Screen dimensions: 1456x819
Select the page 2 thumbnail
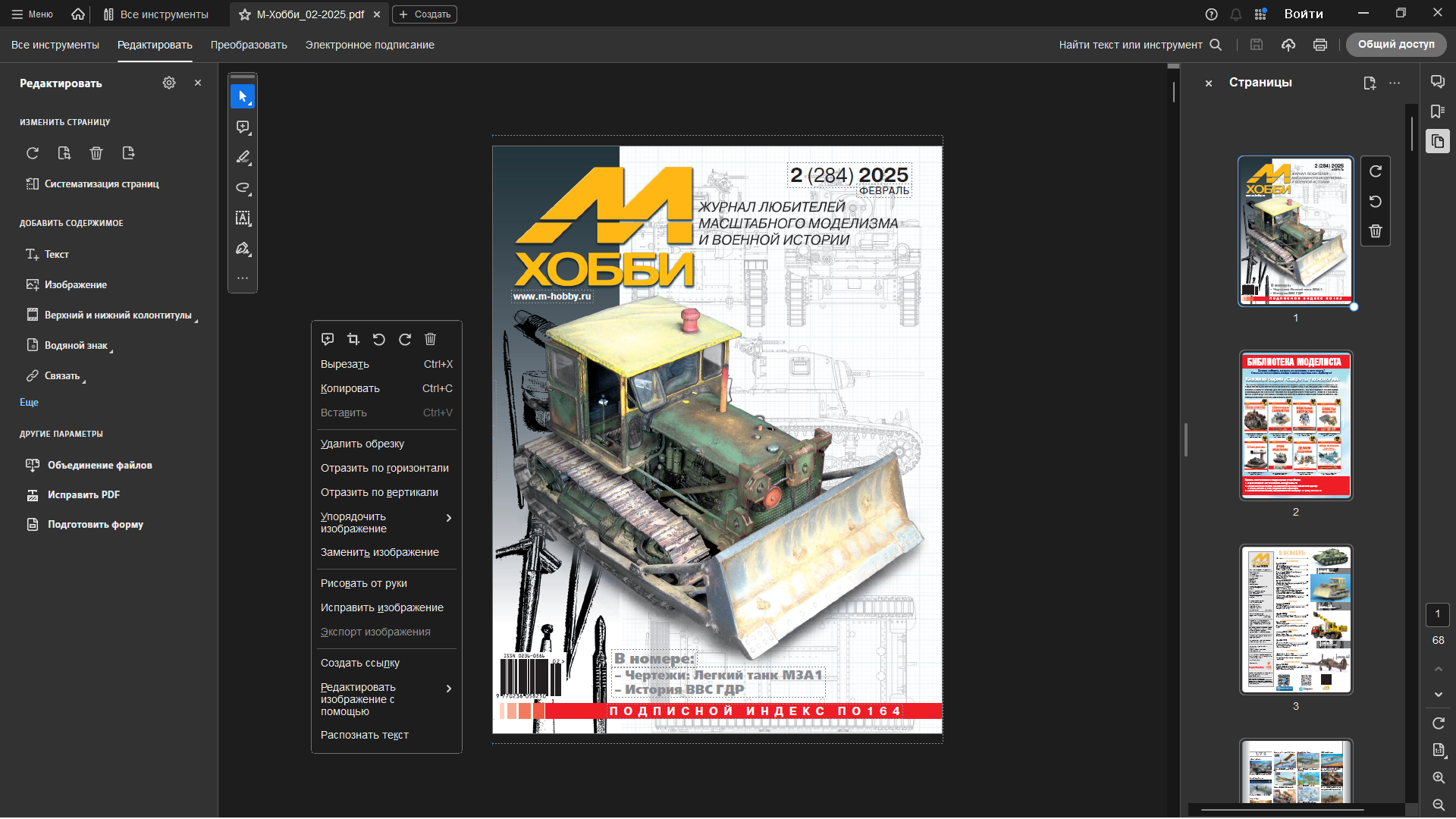pyautogui.click(x=1295, y=425)
